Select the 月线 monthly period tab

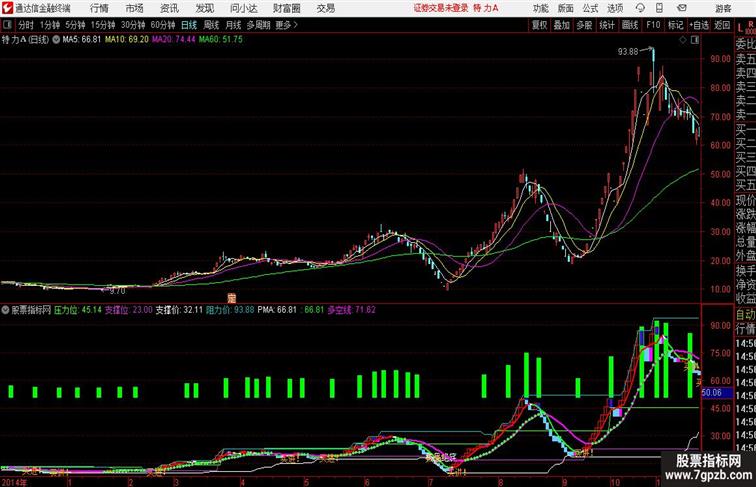coord(233,25)
